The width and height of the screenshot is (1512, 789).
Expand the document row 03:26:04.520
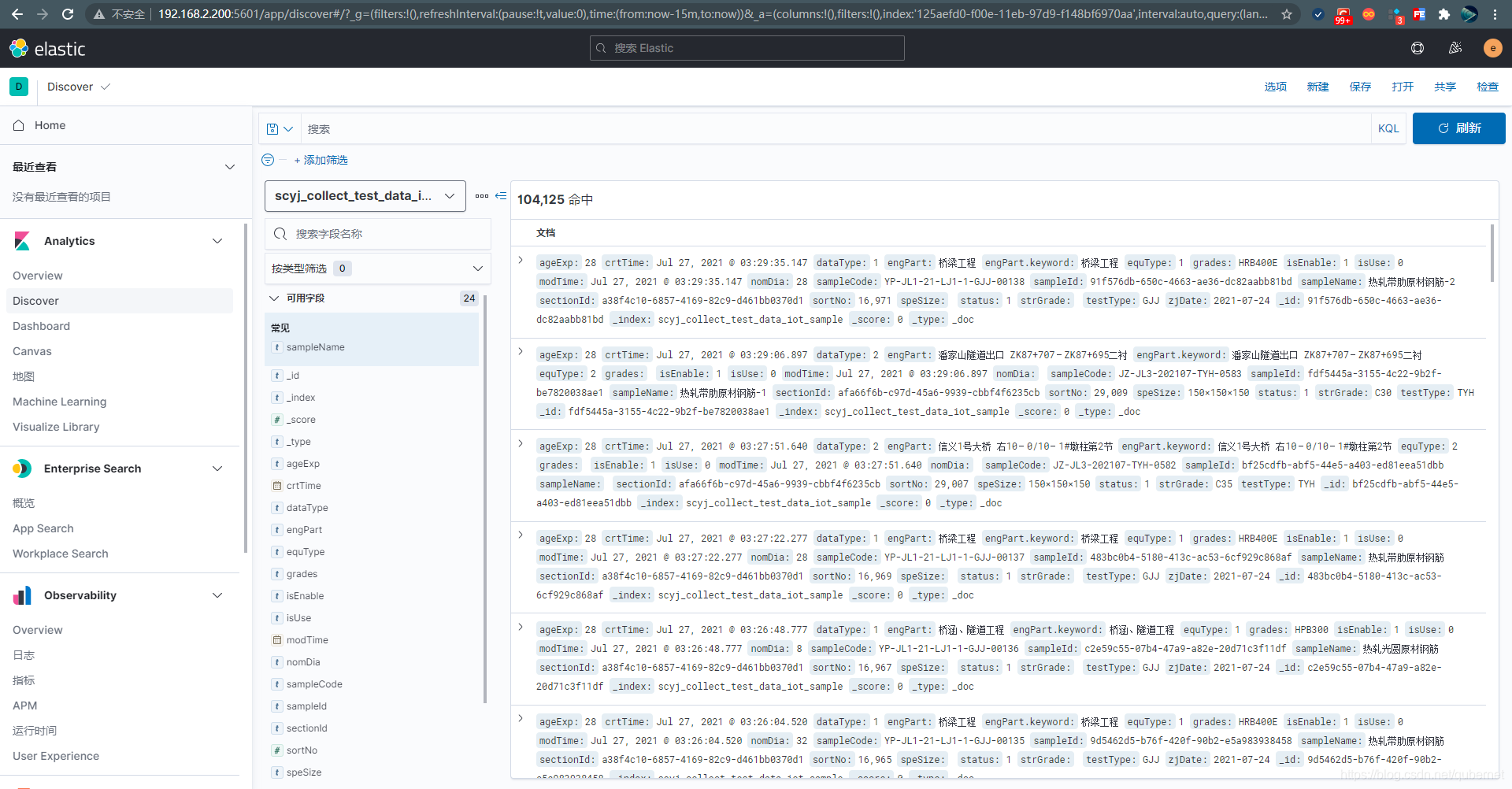521,718
